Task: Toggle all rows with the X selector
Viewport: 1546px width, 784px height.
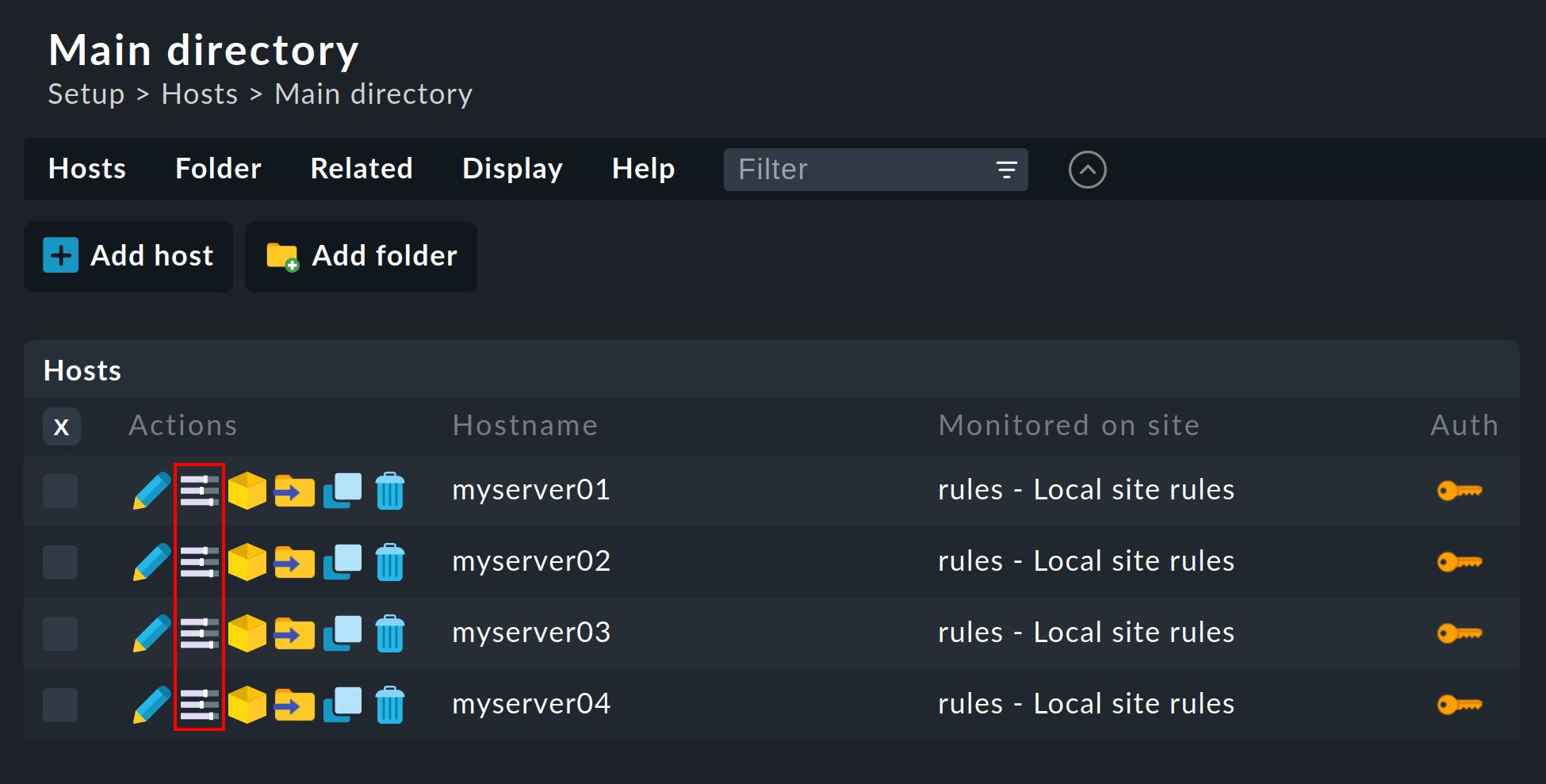Action: click(61, 426)
